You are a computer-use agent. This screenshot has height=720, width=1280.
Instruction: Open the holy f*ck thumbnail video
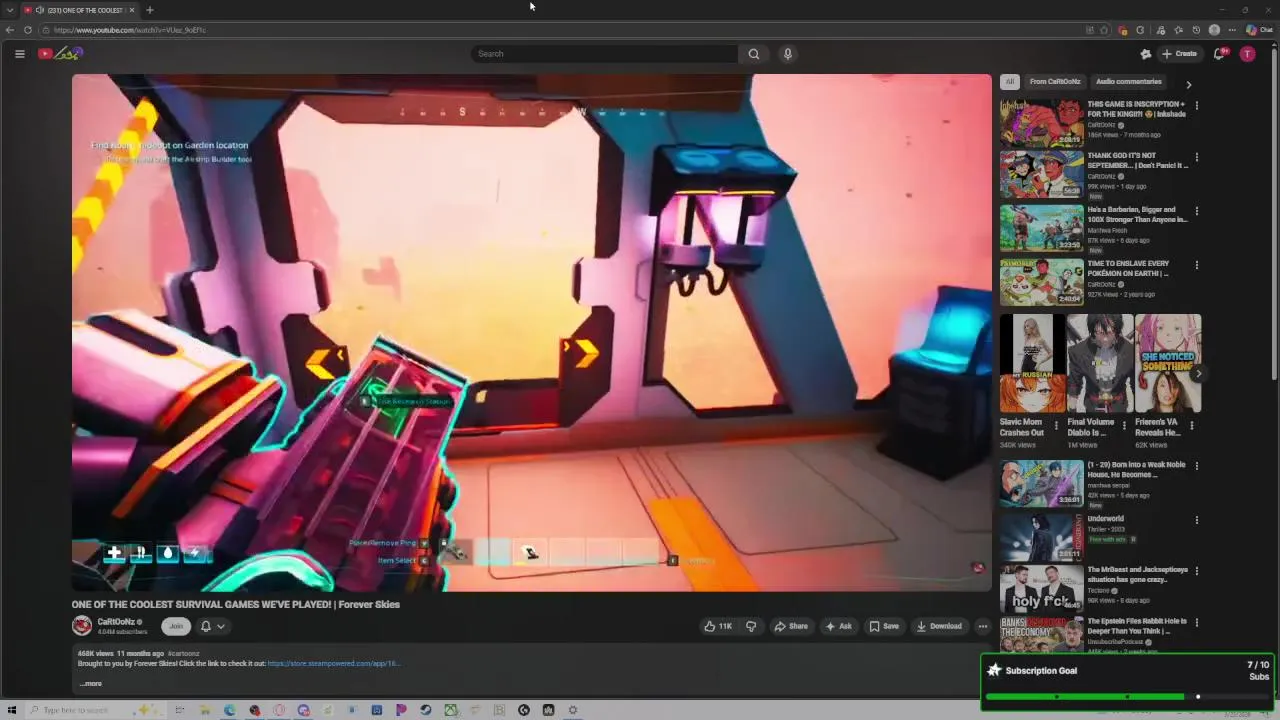1041,588
